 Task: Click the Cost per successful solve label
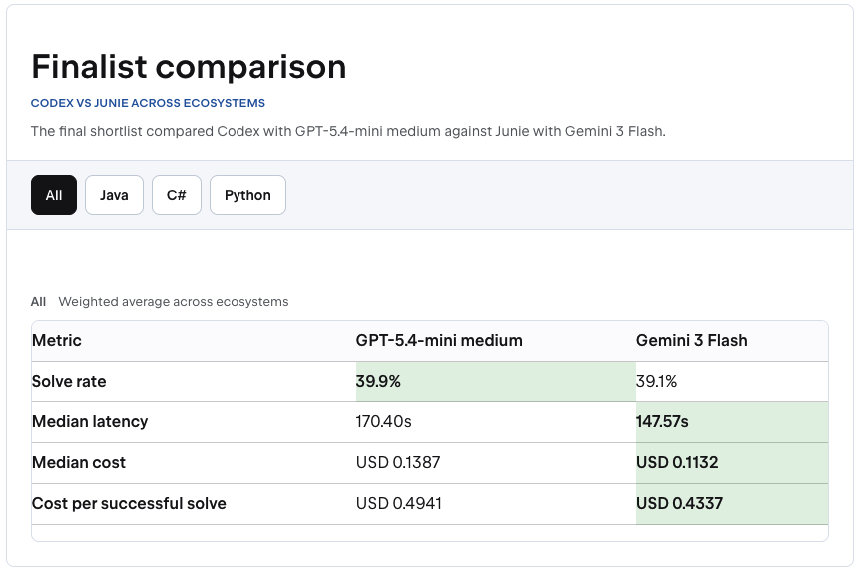coord(129,503)
